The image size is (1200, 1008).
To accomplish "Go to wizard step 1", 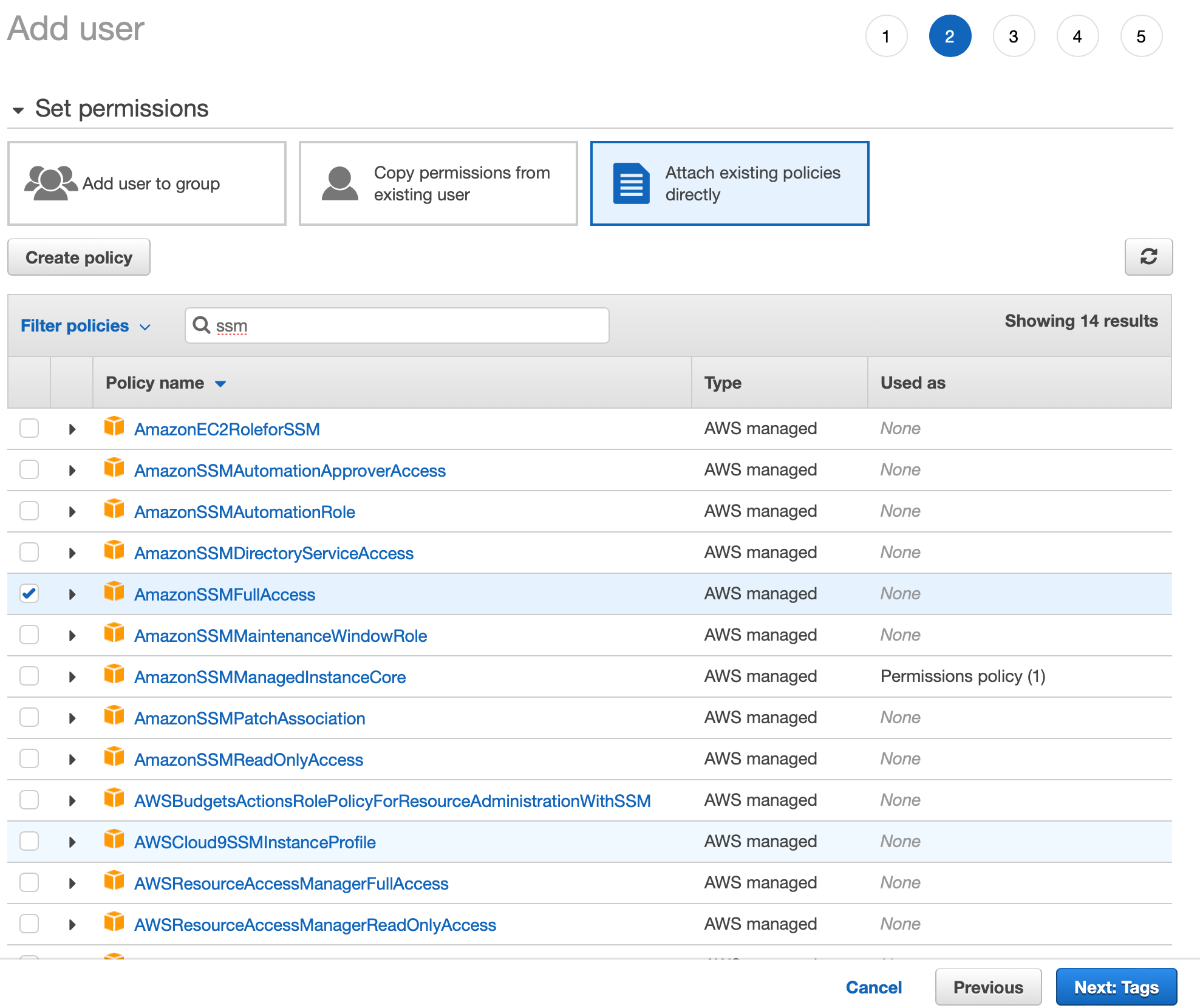I will [886, 36].
